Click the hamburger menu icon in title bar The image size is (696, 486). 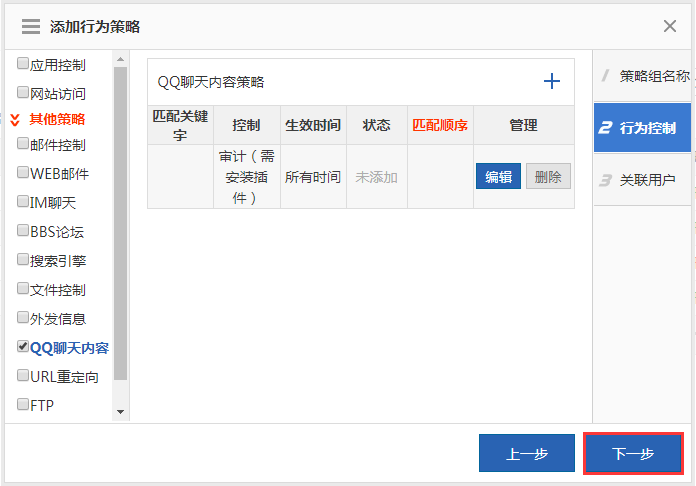(31, 27)
